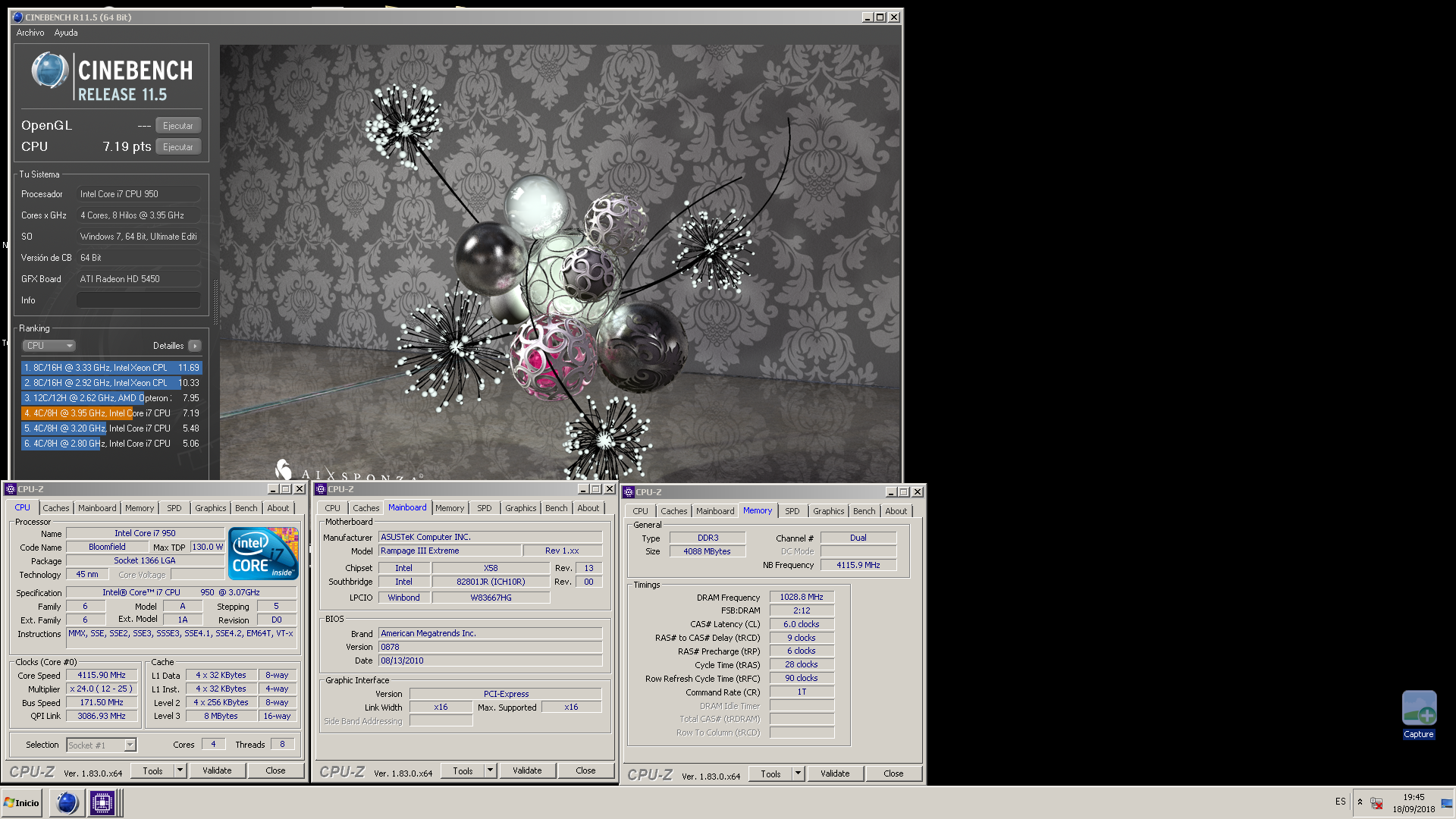Select ranking entry 4C/8H @ 3.95 GHz
This screenshot has width=1456, height=819.
[111, 413]
